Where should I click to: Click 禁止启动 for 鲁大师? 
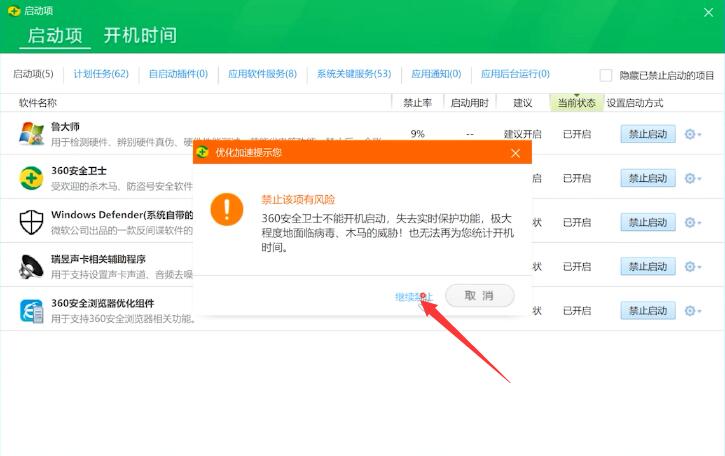click(648, 134)
